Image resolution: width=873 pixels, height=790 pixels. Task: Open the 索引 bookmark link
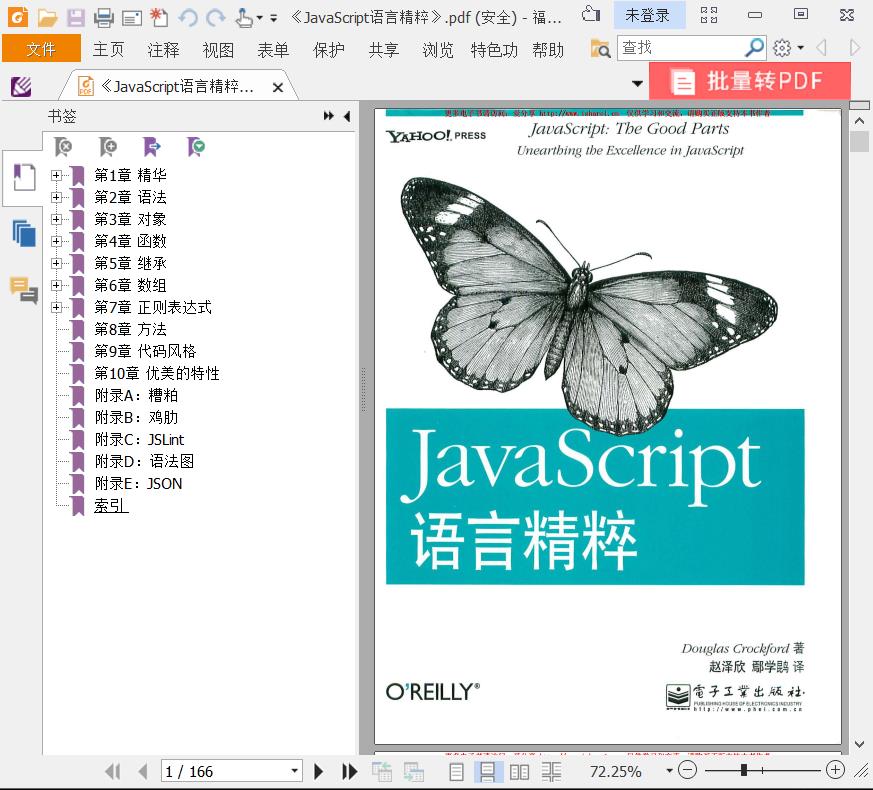tap(111, 506)
